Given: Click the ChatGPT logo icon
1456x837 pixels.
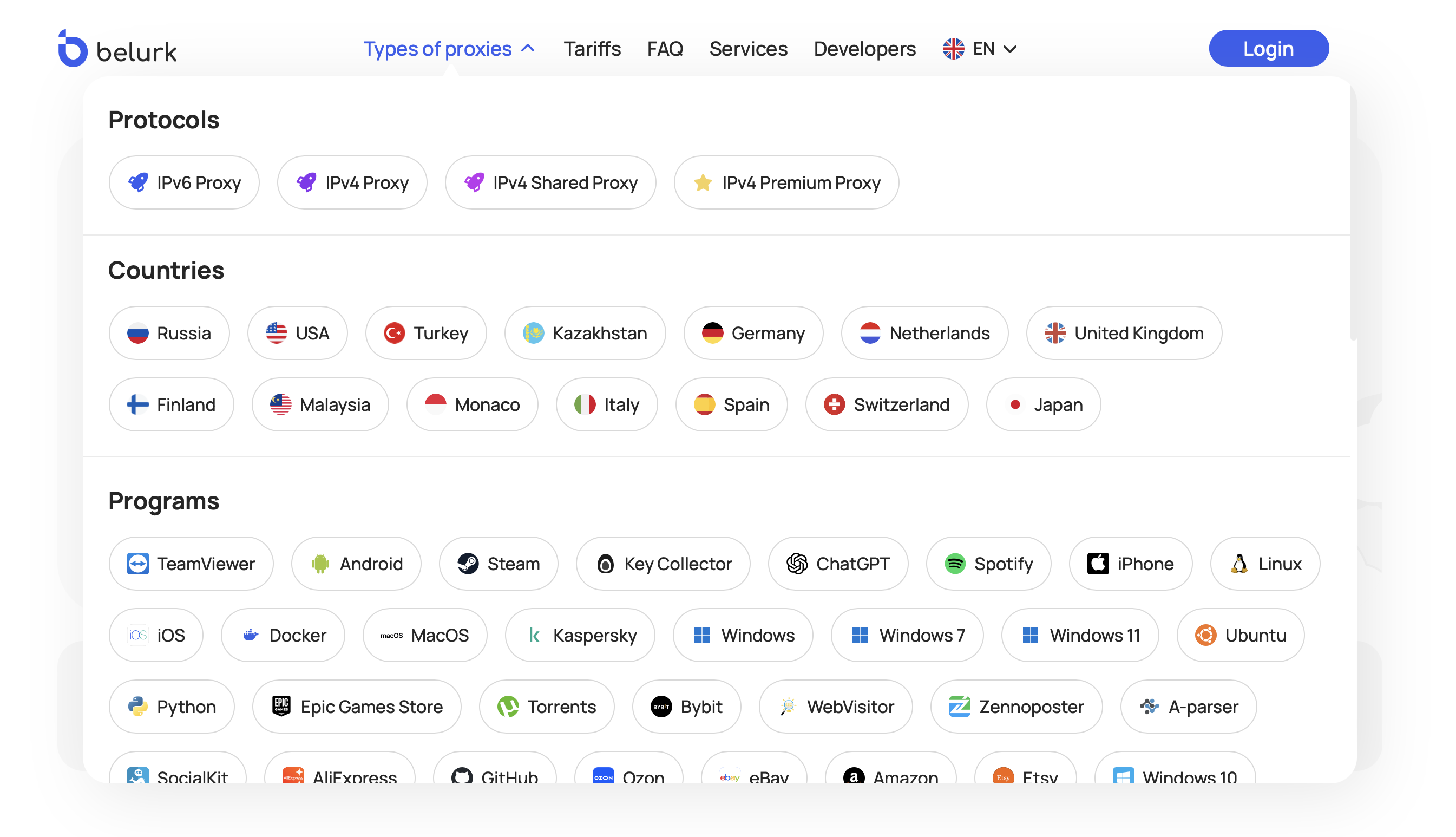Looking at the screenshot, I should click(797, 564).
